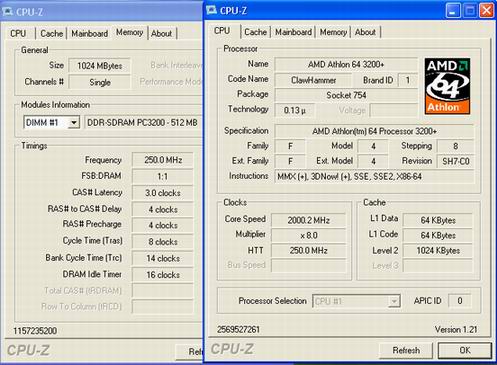Image resolution: width=497 pixels, height=365 pixels.
Task: Click the Level 2 cache value 1024 KBytes
Action: [x=438, y=251]
